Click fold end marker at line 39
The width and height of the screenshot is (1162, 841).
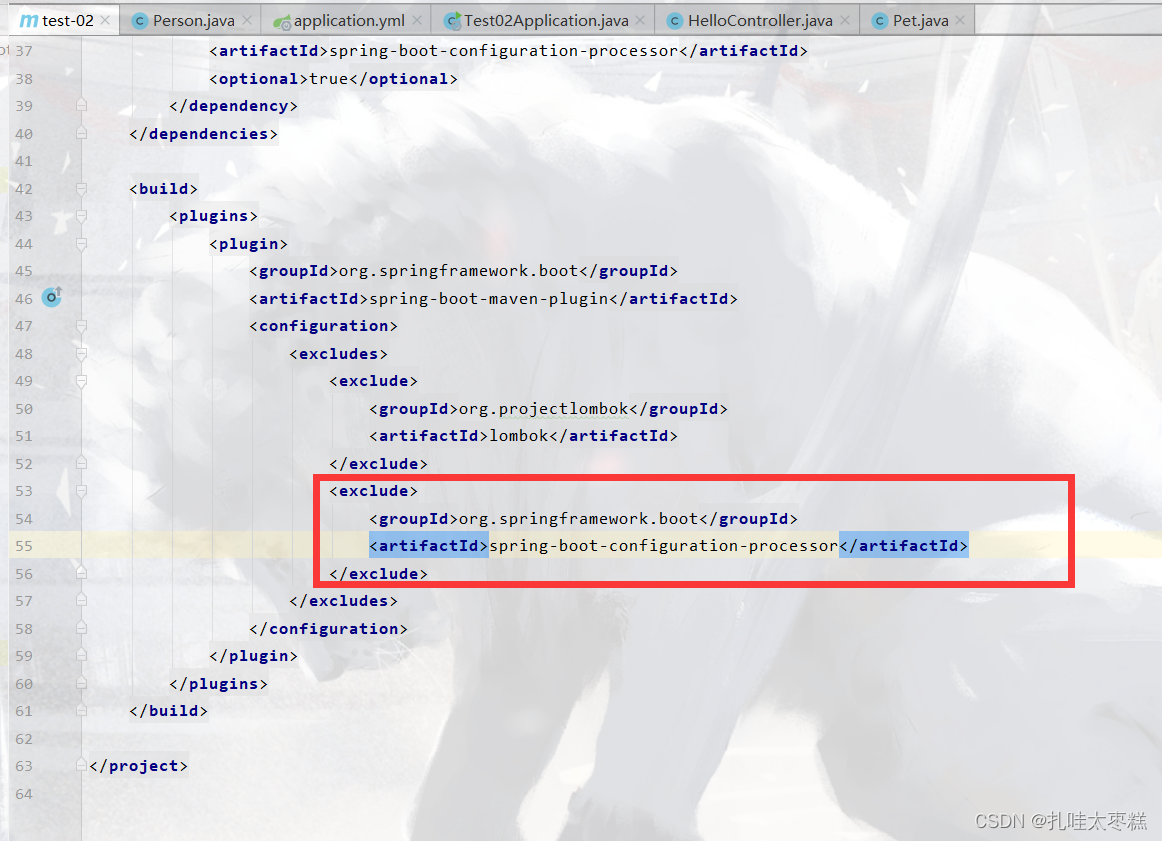82,105
